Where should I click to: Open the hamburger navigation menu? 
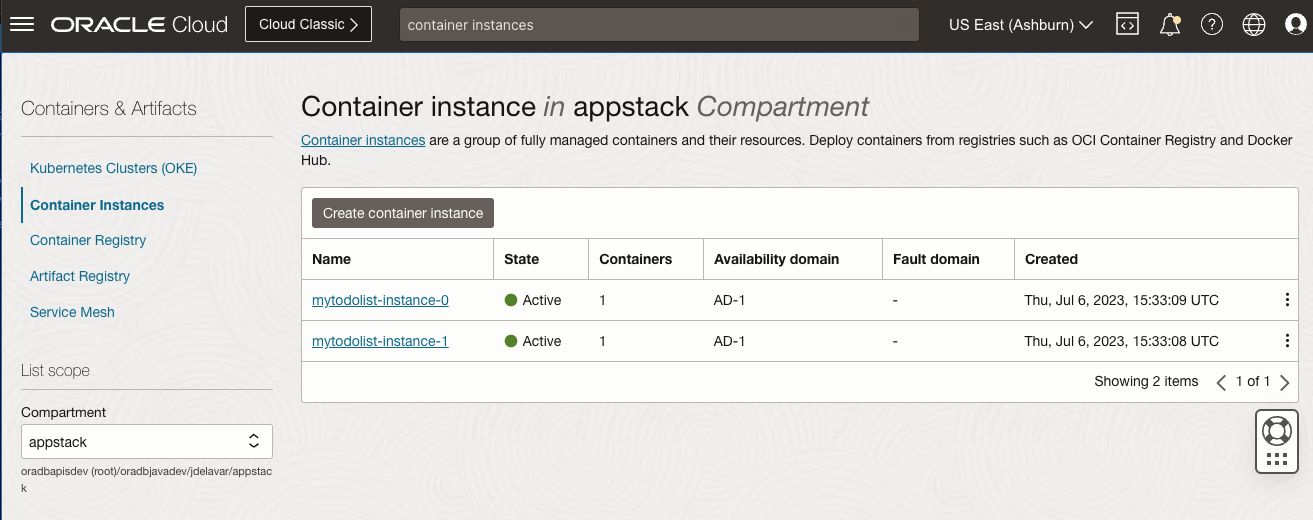pyautogui.click(x=22, y=24)
